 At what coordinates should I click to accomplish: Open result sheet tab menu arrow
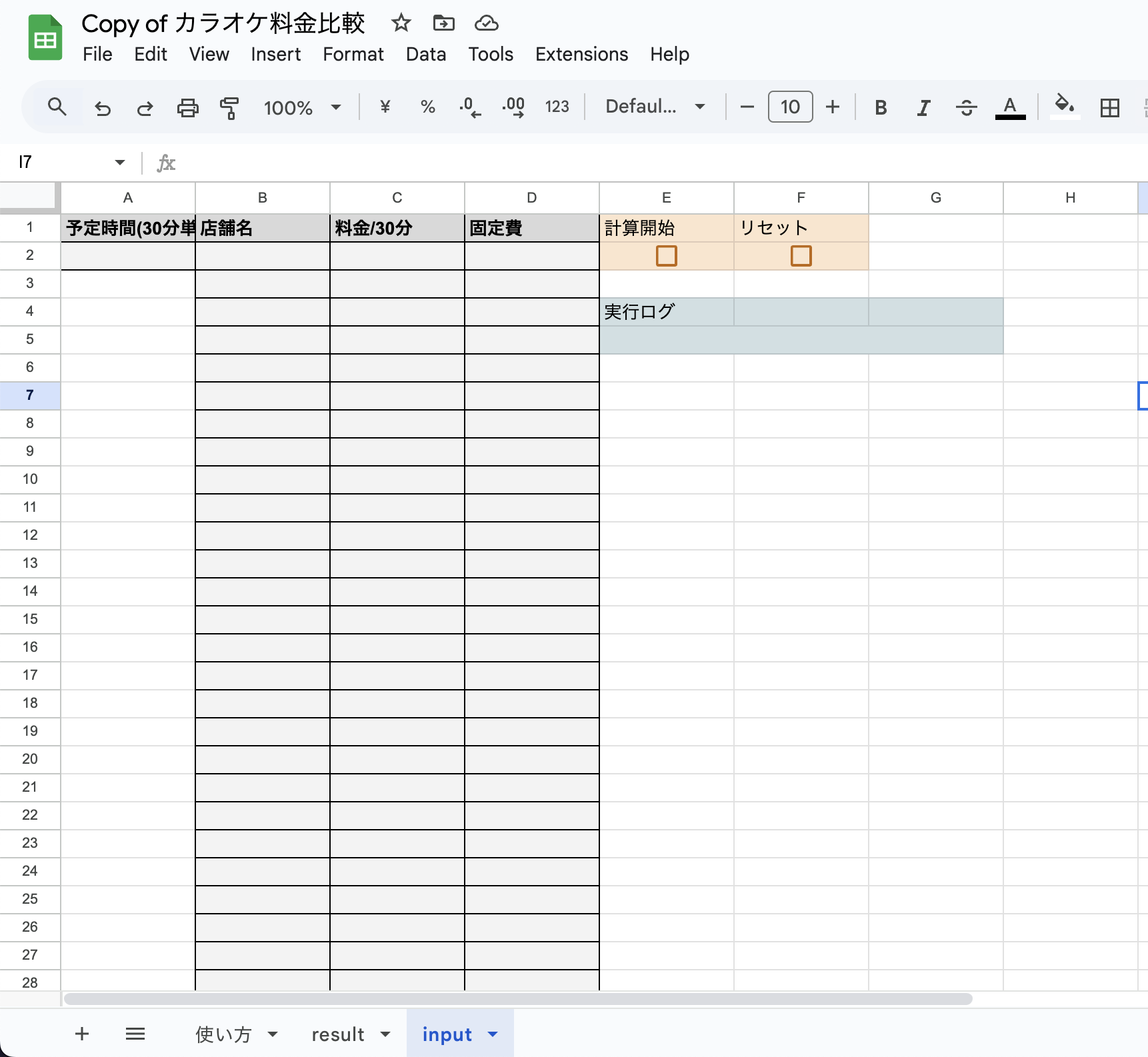click(x=385, y=1034)
